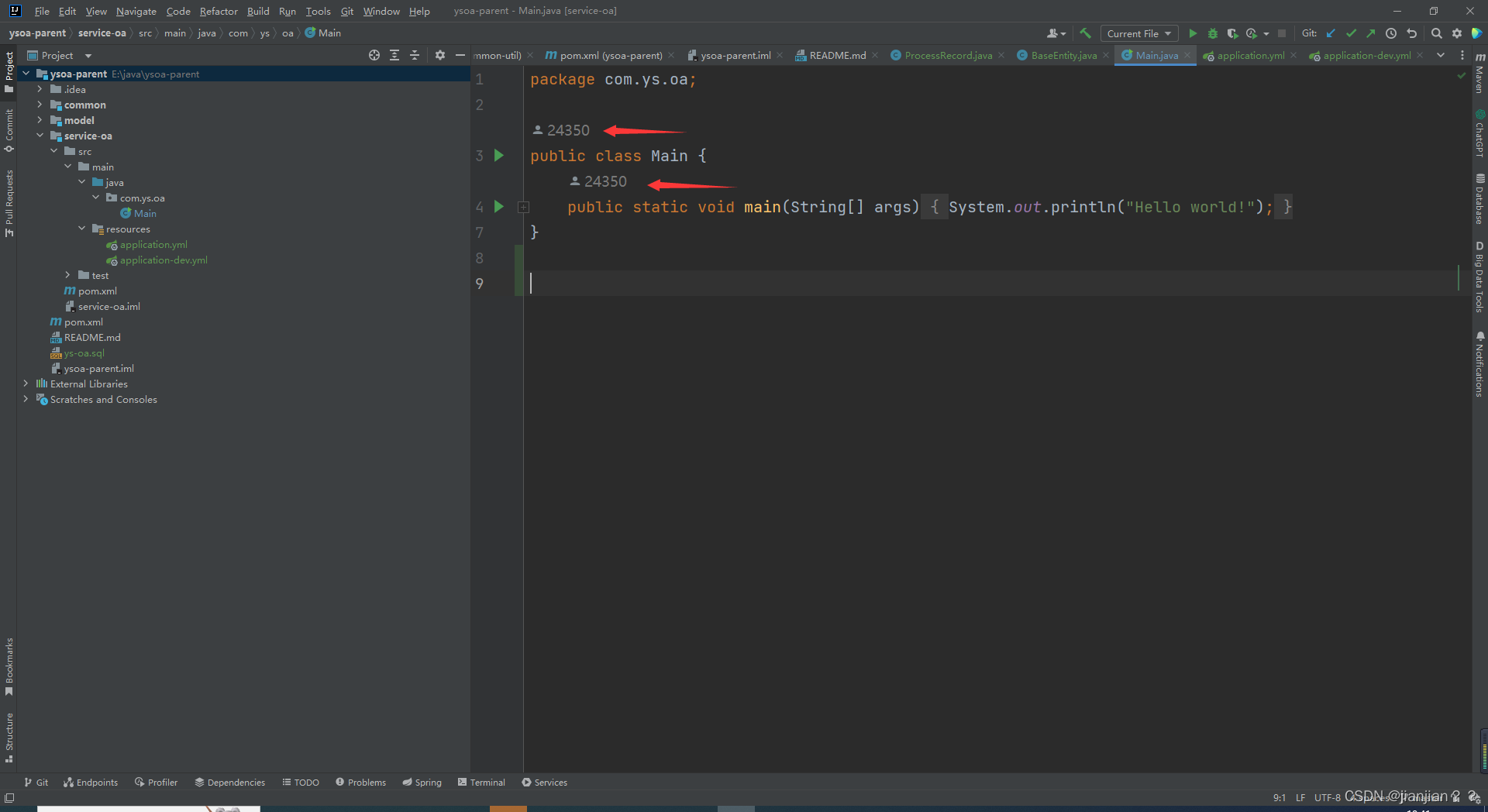The height and width of the screenshot is (812, 1488).
Task: Open the Problems tool window
Action: [360, 783]
